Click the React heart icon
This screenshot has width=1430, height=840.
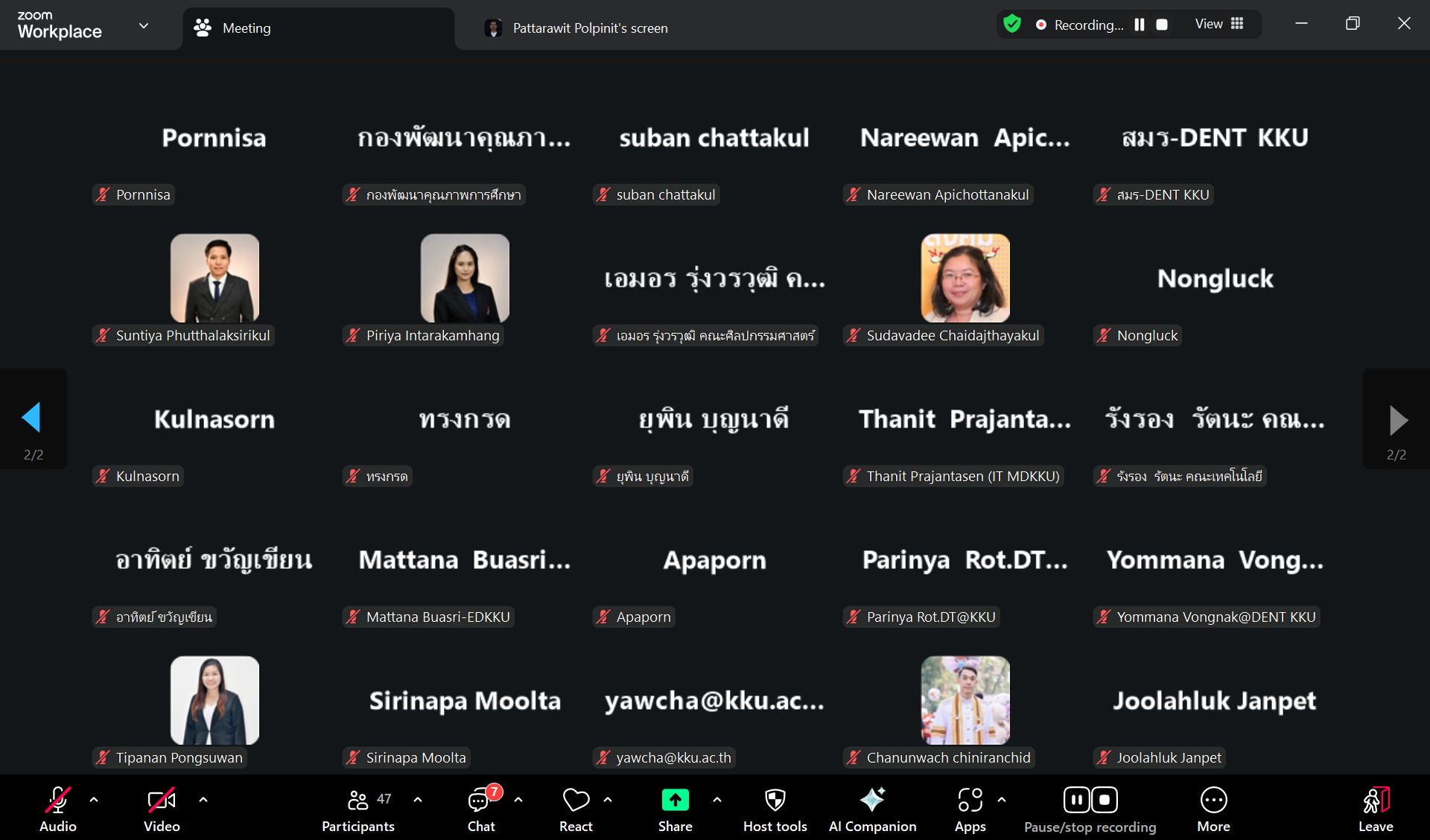[576, 801]
